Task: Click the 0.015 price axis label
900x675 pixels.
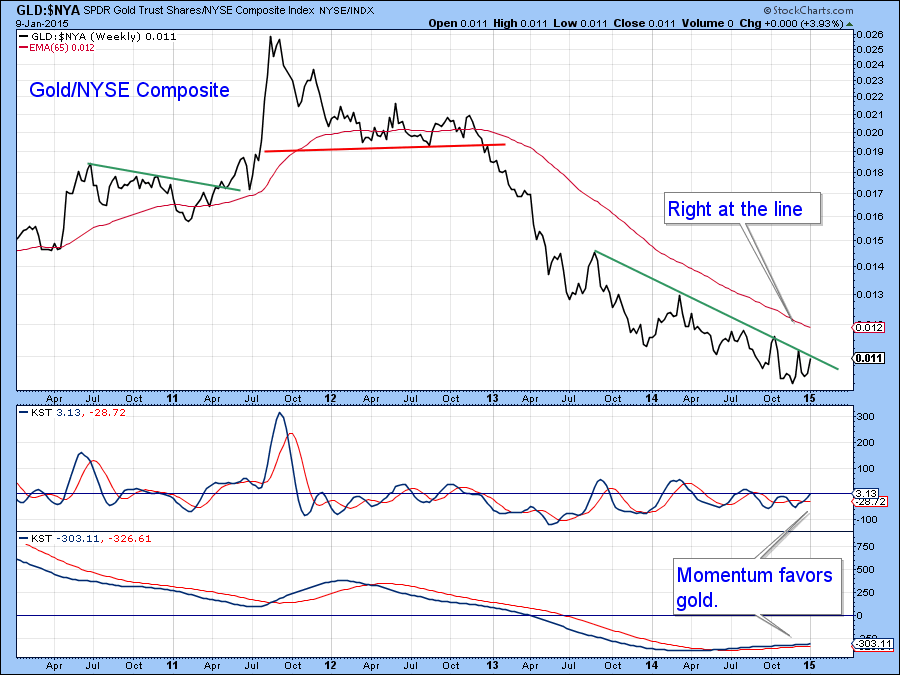Action: click(869, 240)
